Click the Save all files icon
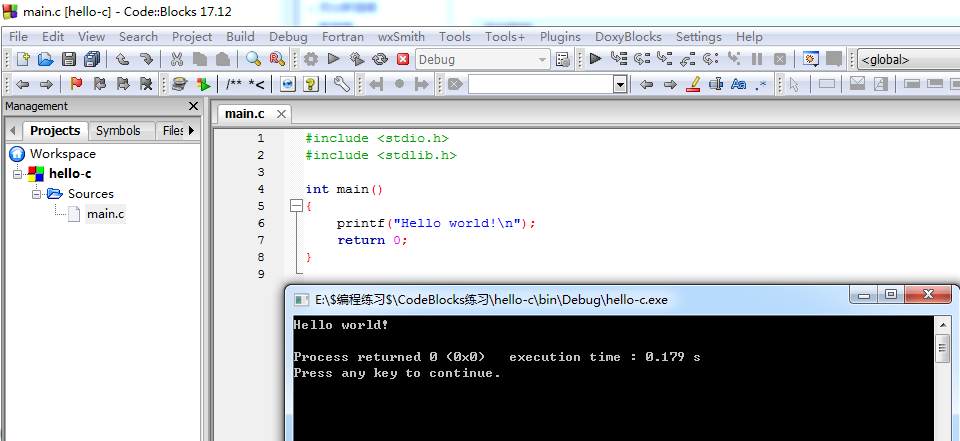The width and height of the screenshot is (960, 441). pyautogui.click(x=92, y=59)
